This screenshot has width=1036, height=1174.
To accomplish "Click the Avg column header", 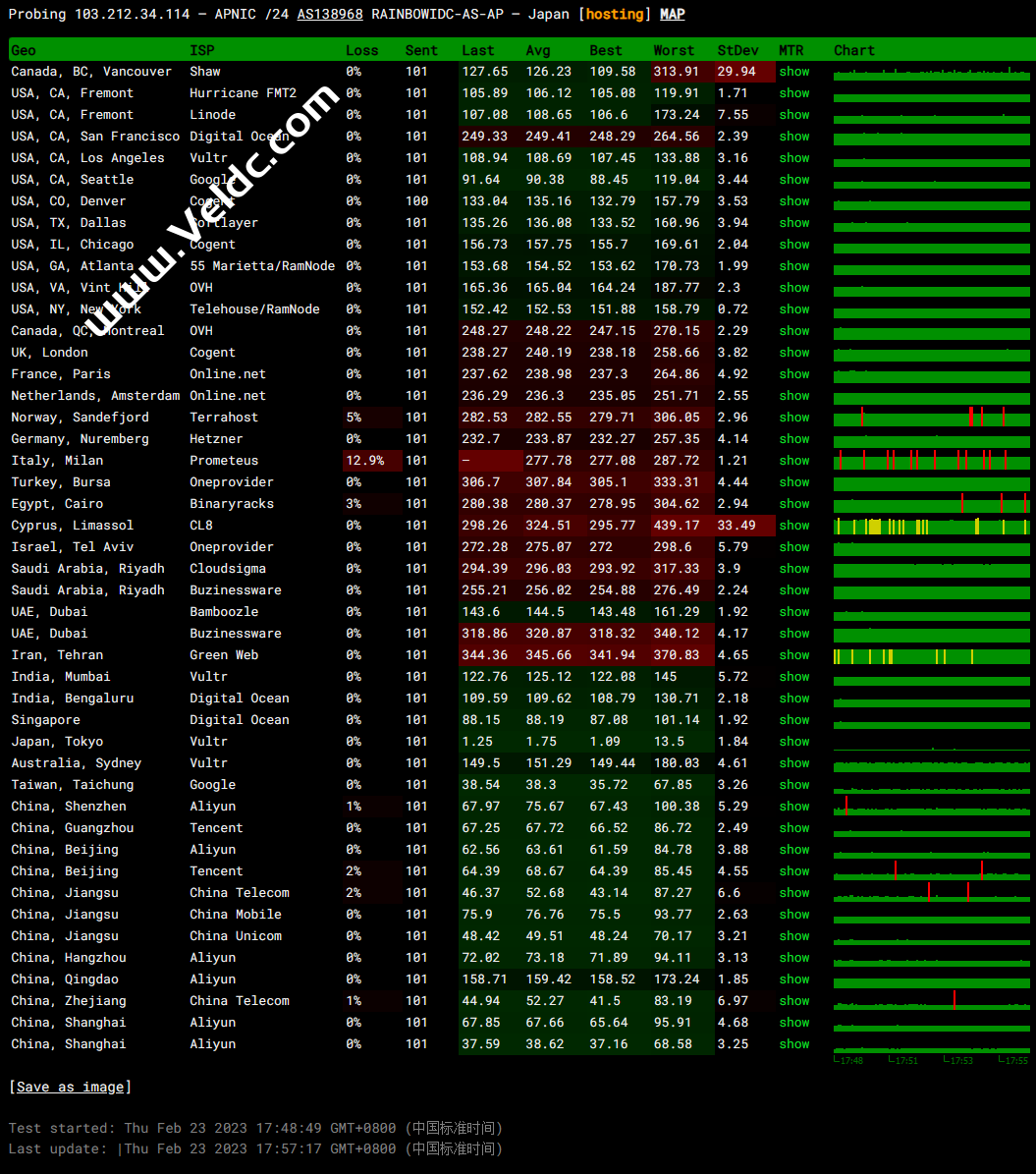I will tap(537, 50).
